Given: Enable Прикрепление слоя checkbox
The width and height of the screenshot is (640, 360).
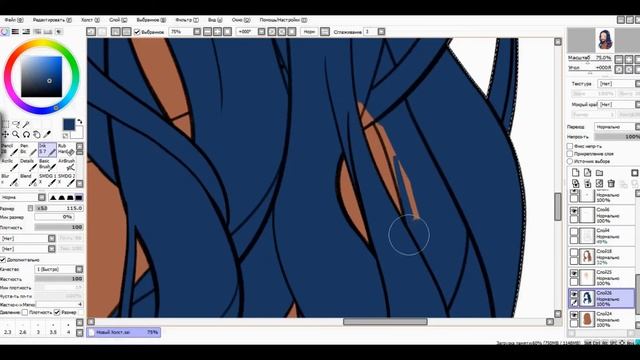Looking at the screenshot, I should (x=570, y=154).
